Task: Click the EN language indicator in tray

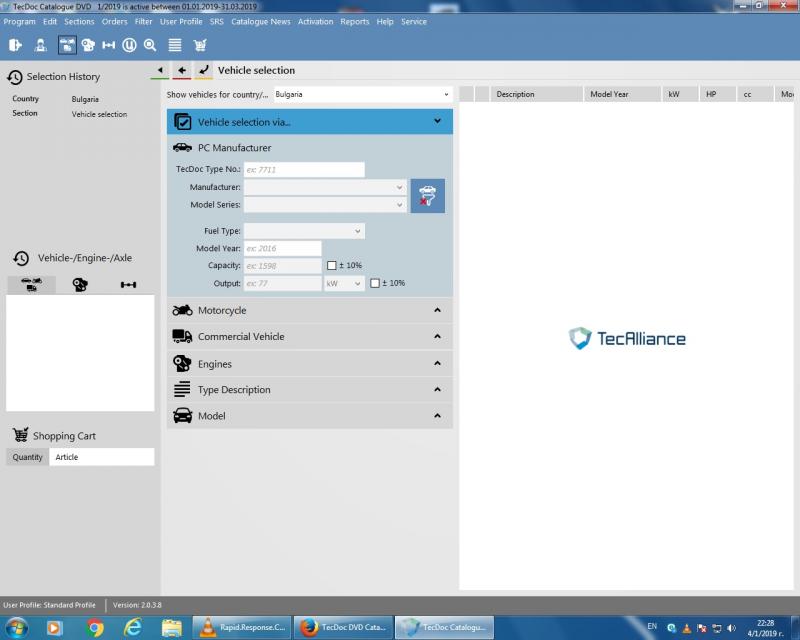Action: tap(652, 626)
